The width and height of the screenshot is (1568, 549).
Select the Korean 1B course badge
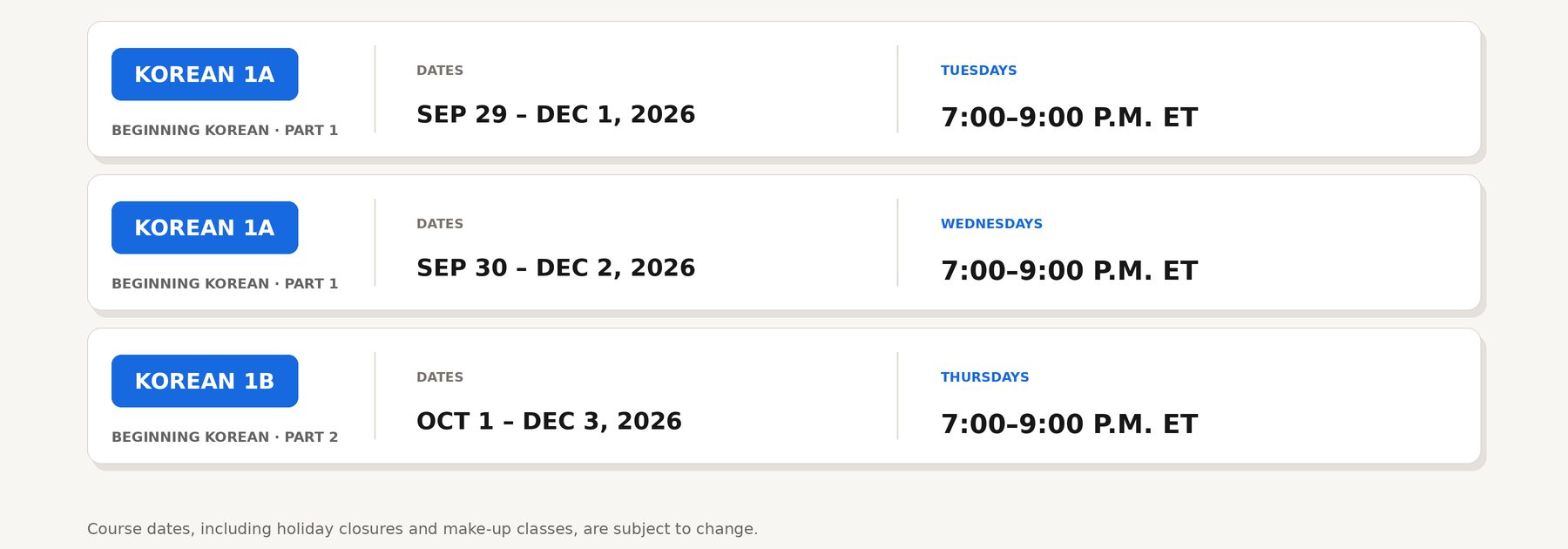click(x=205, y=381)
